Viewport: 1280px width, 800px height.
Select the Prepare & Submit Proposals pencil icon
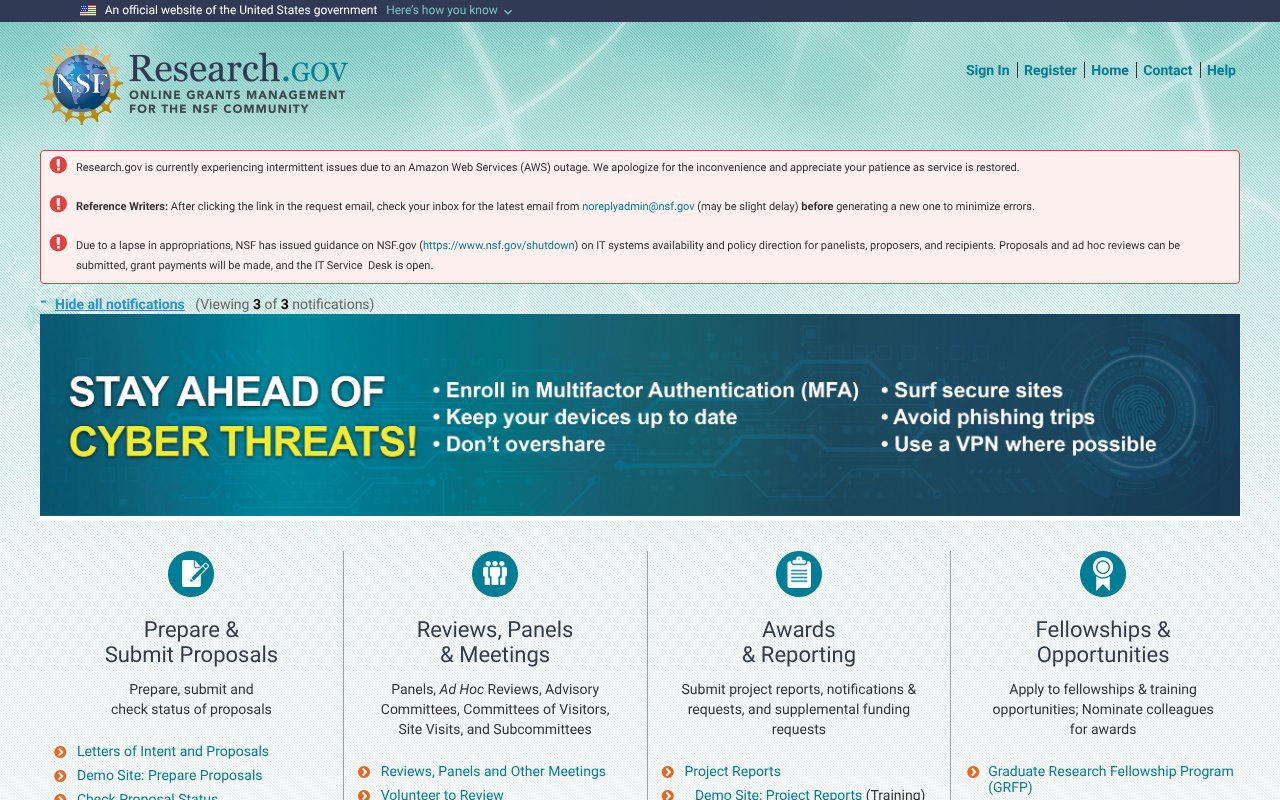click(190, 573)
